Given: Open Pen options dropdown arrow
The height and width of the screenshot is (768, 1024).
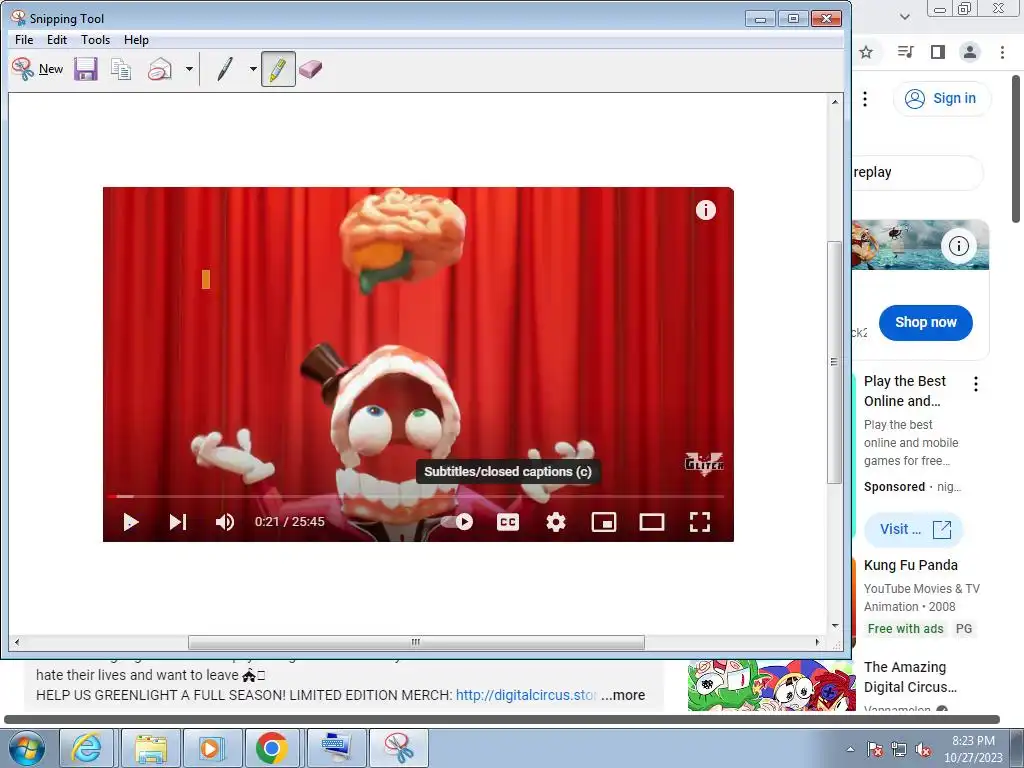Looking at the screenshot, I should coord(253,69).
